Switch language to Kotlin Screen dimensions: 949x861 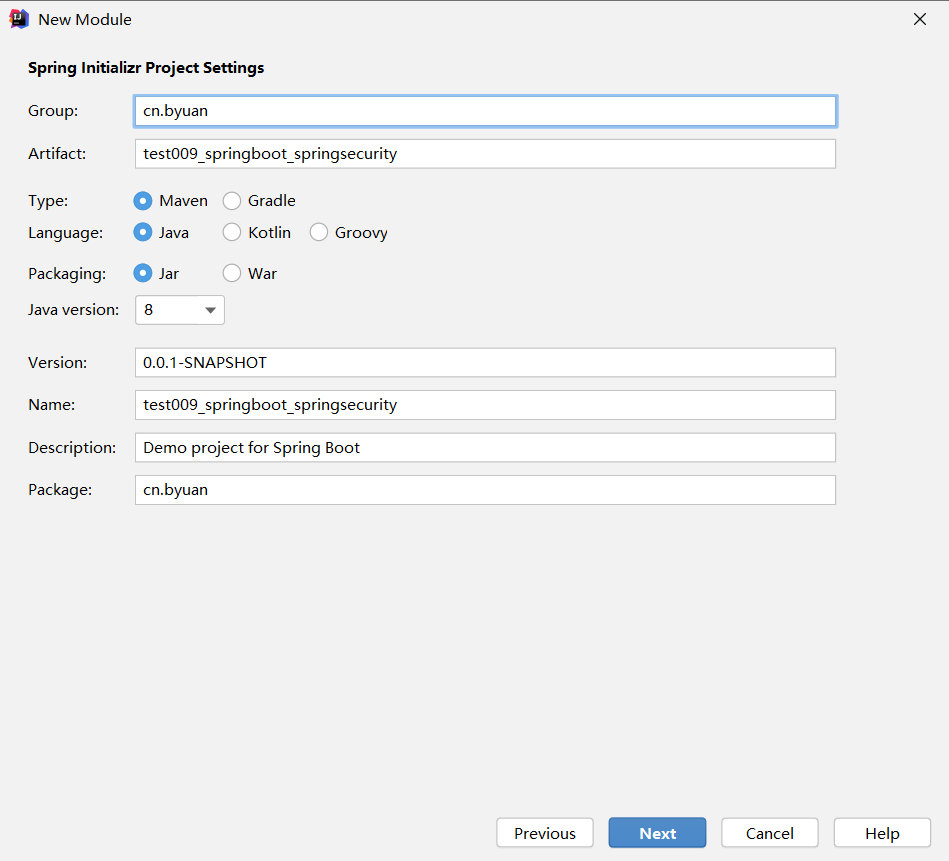pos(232,233)
